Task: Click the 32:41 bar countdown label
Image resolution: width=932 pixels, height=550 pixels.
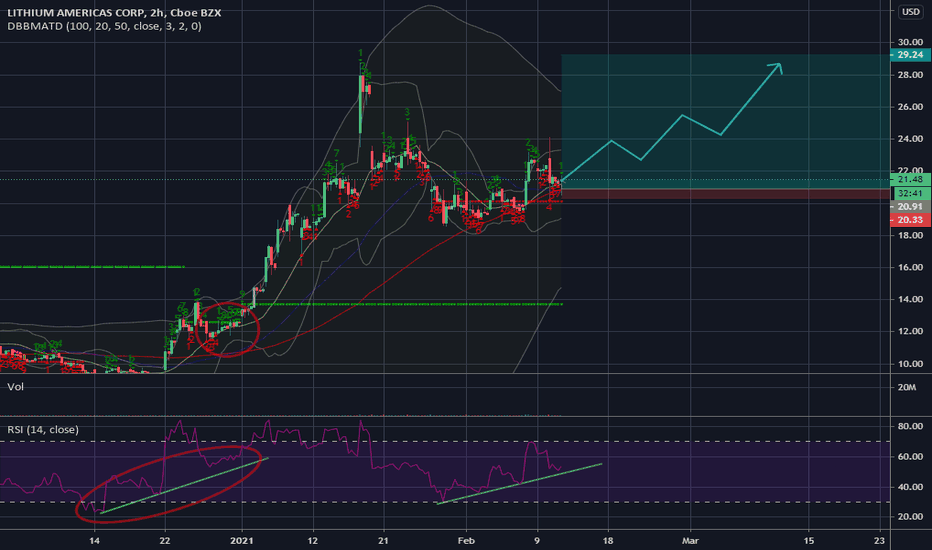Action: click(x=910, y=193)
